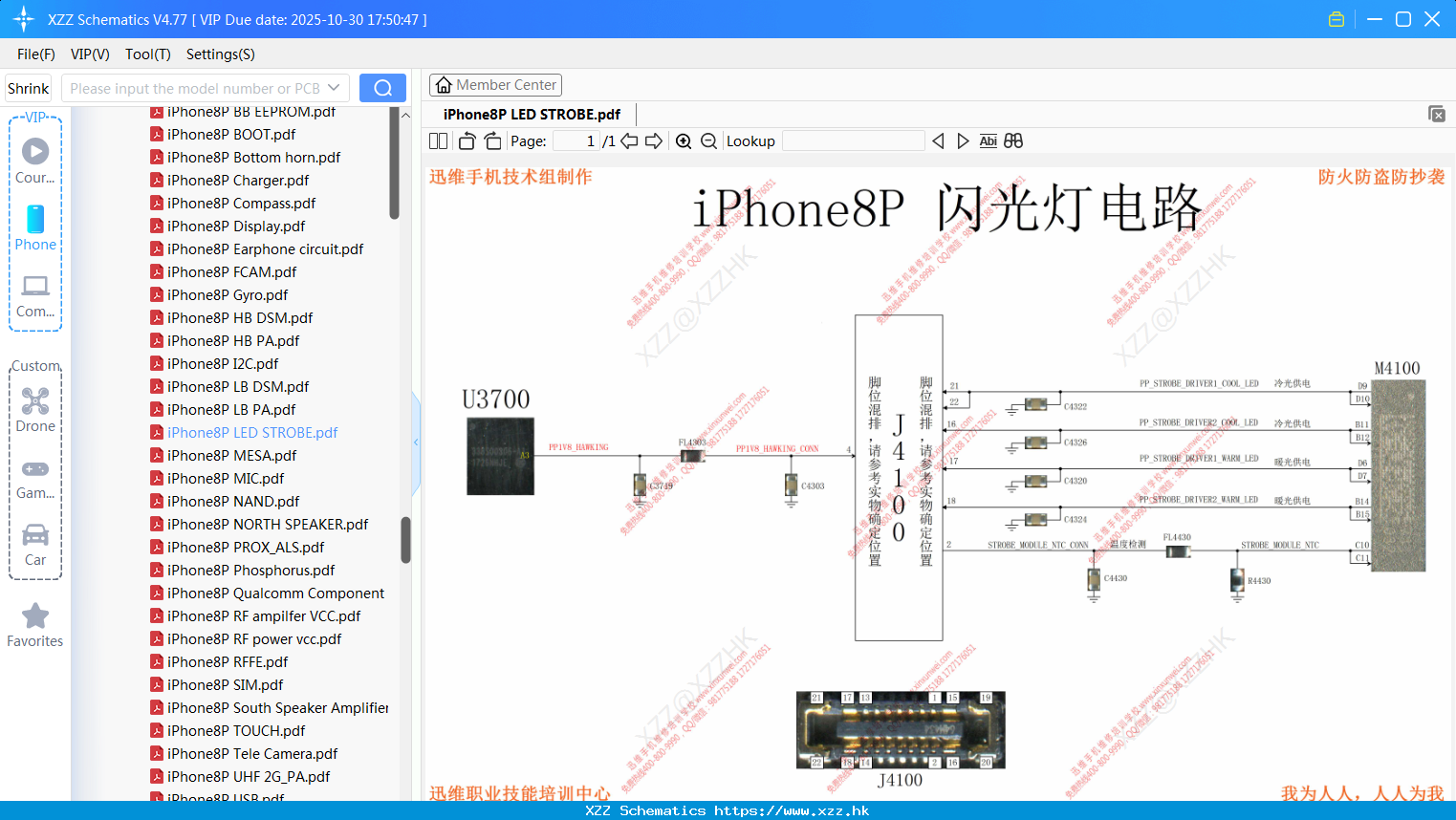
Task: Zoom out of the schematic
Action: tap(708, 141)
